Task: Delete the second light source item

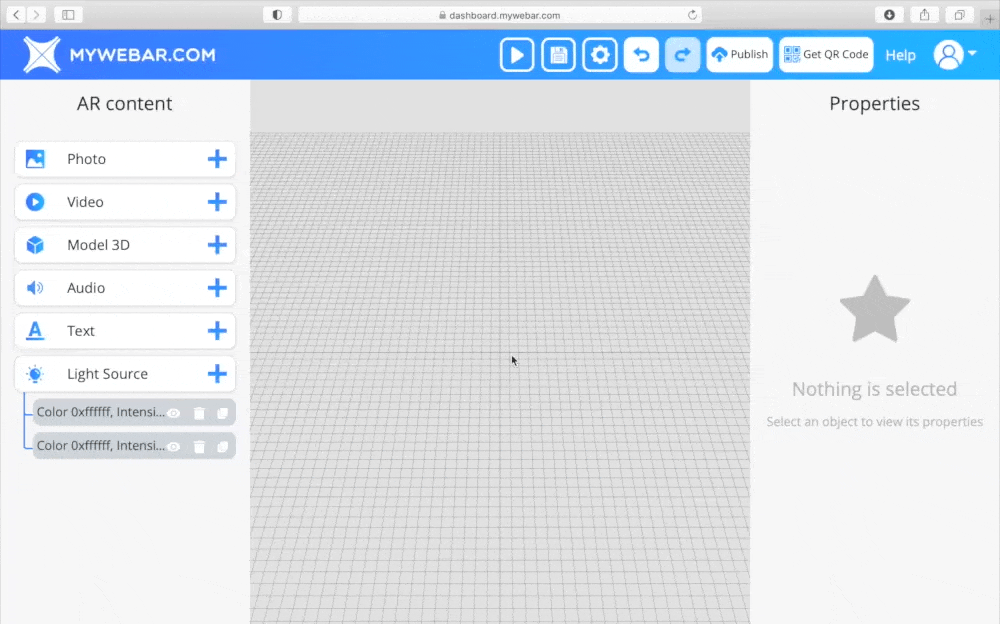Action: 199,447
